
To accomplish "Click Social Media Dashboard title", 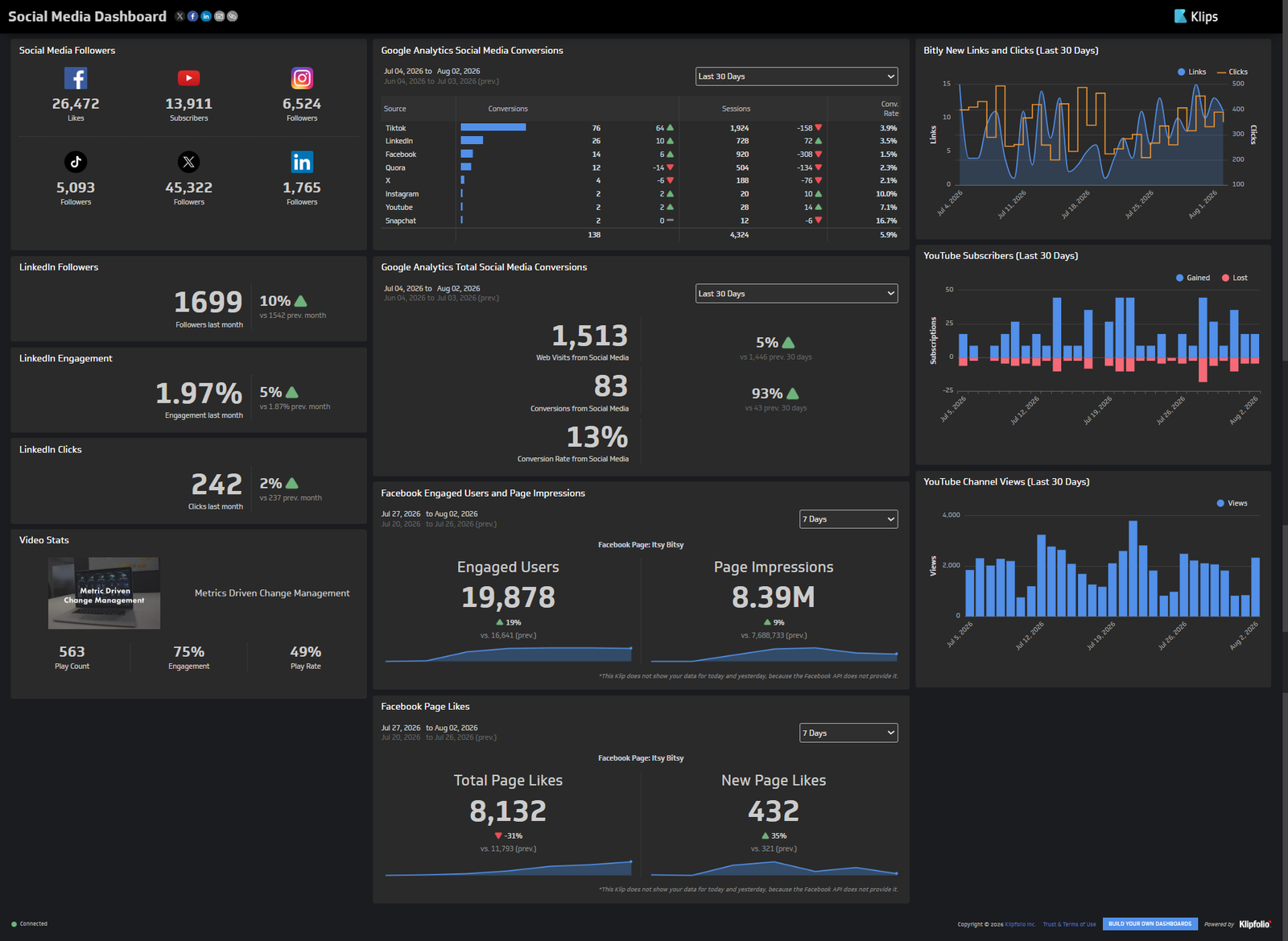I will (x=87, y=16).
